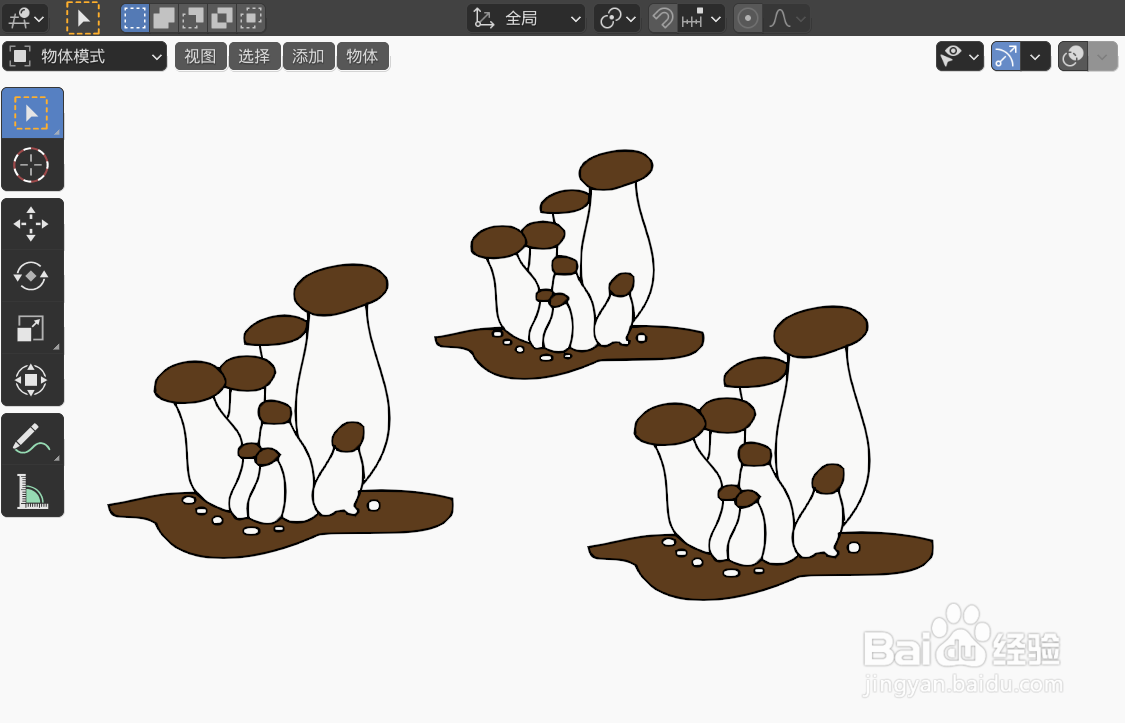This screenshot has height=723, width=1125.
Task: Select the Measure tool
Action: tap(32, 489)
